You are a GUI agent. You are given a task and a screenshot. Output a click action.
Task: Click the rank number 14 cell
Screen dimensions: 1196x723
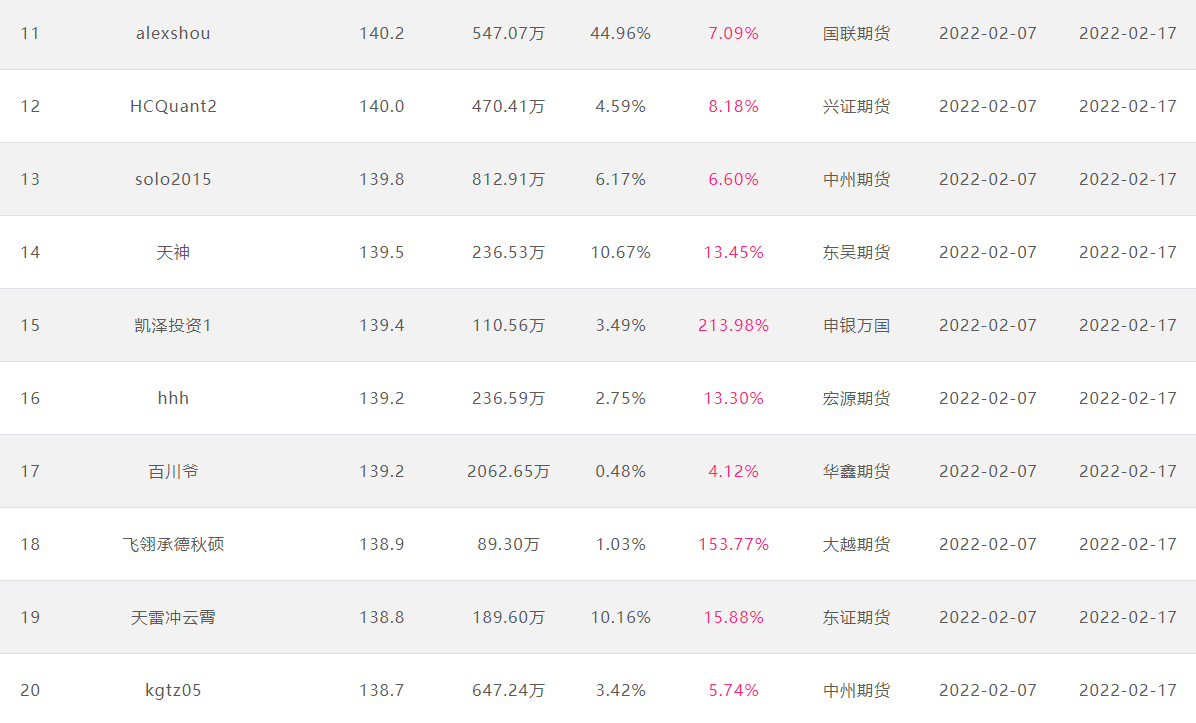point(30,252)
